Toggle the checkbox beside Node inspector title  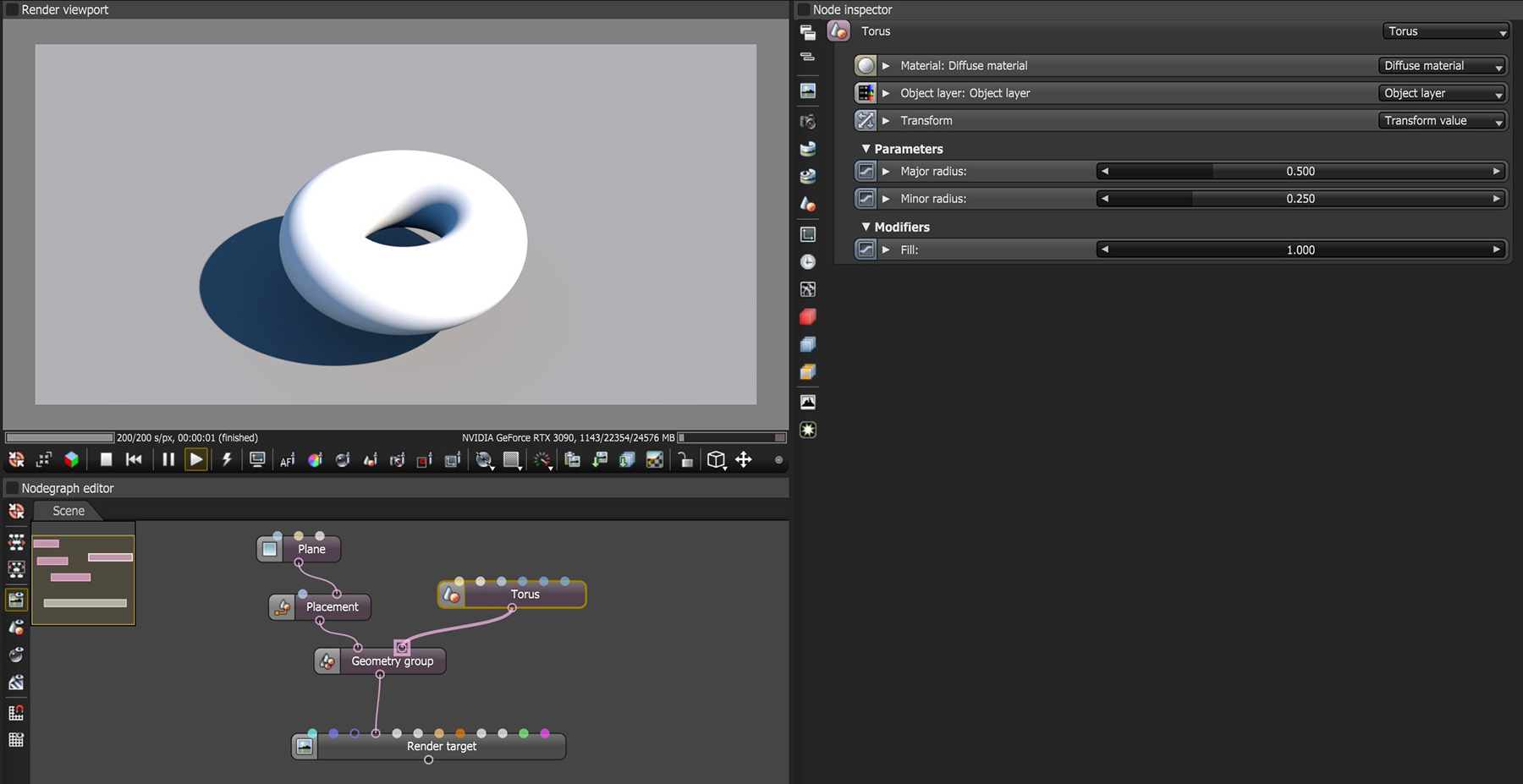[x=804, y=9]
